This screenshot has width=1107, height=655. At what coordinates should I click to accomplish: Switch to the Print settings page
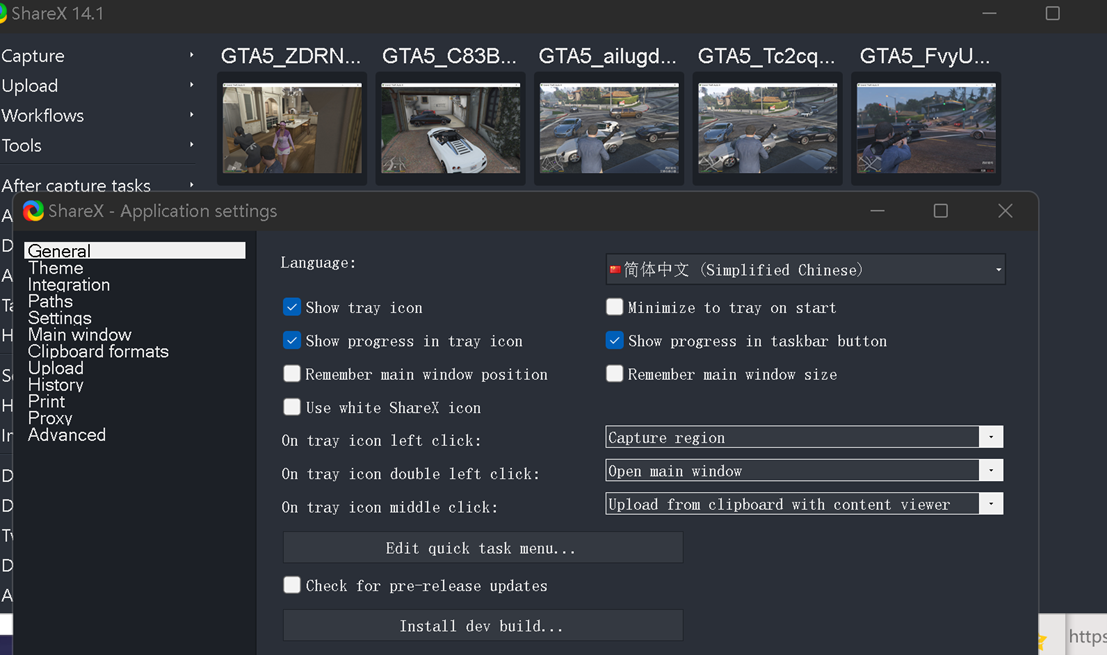pos(47,402)
